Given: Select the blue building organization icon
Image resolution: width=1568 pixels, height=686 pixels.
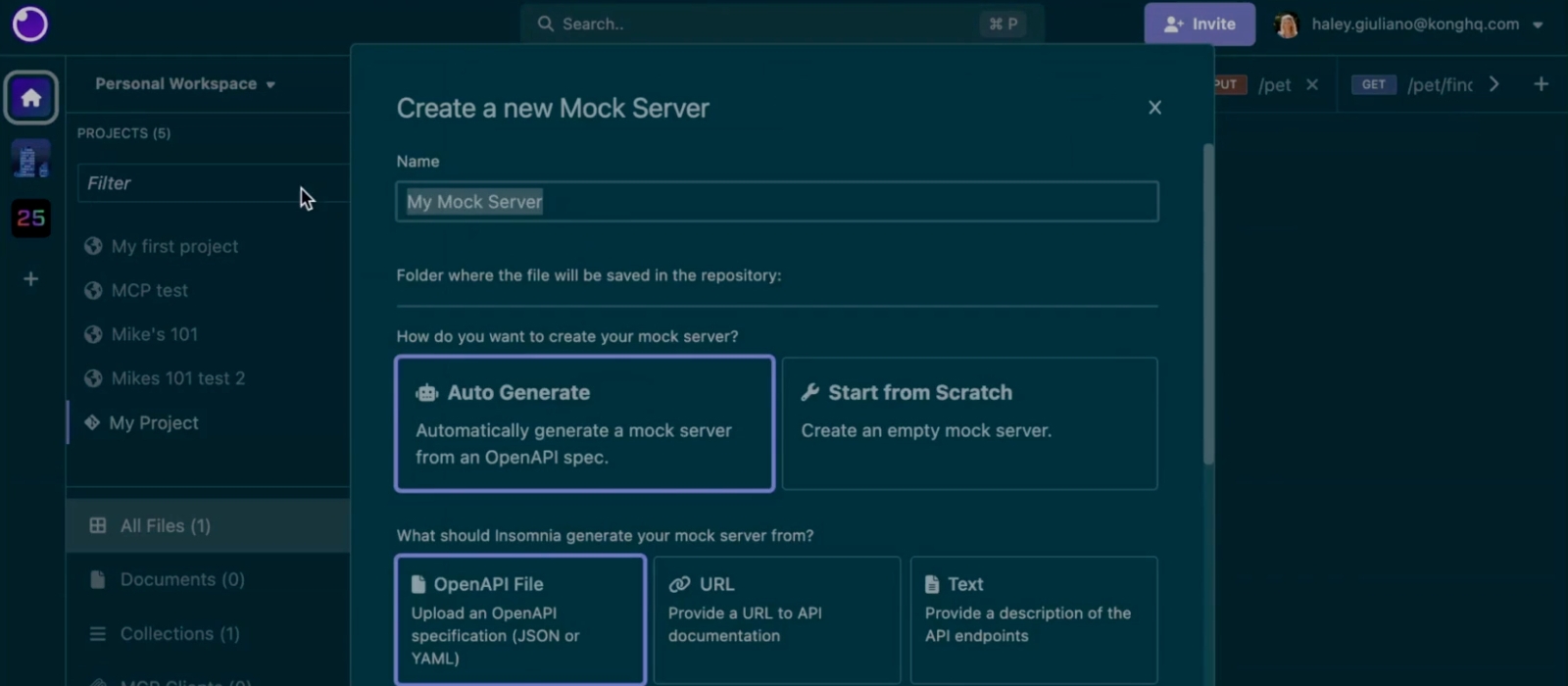Looking at the screenshot, I should click(x=31, y=159).
